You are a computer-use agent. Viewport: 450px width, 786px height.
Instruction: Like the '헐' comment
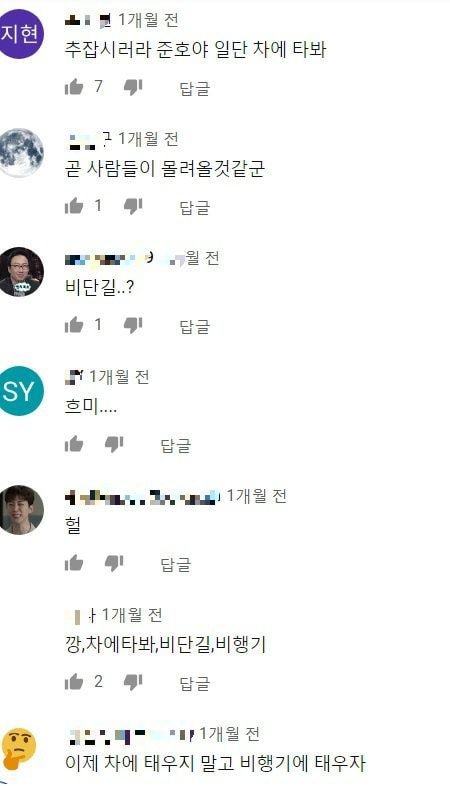tap(74, 563)
